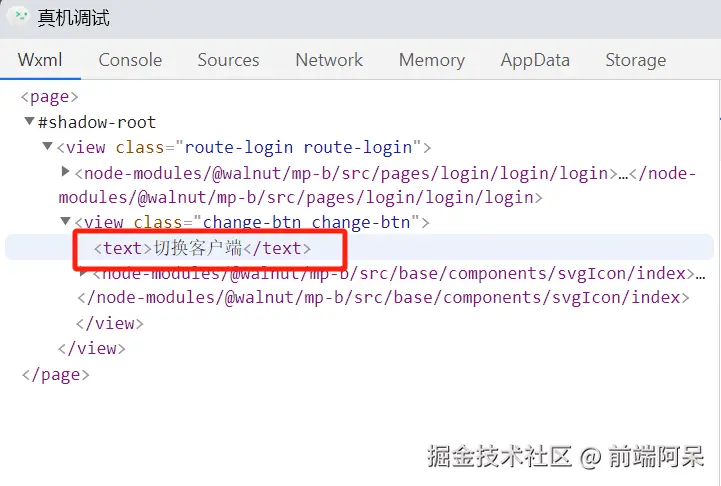Open the Memory tab
This screenshot has width=721, height=486.
pos(431,60)
